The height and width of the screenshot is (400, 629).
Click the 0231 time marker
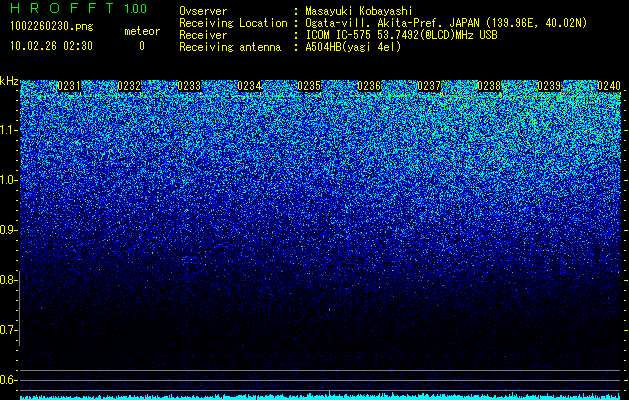tap(69, 86)
